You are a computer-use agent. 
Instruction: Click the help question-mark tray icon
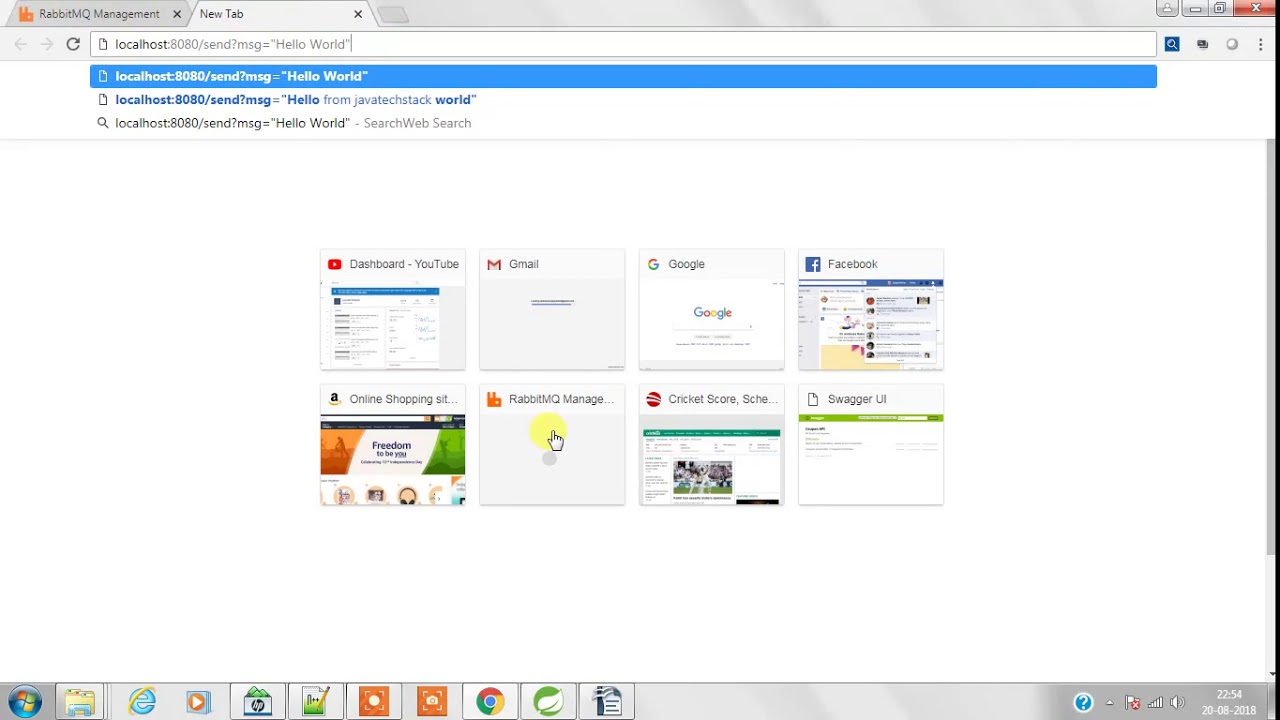pos(1083,702)
